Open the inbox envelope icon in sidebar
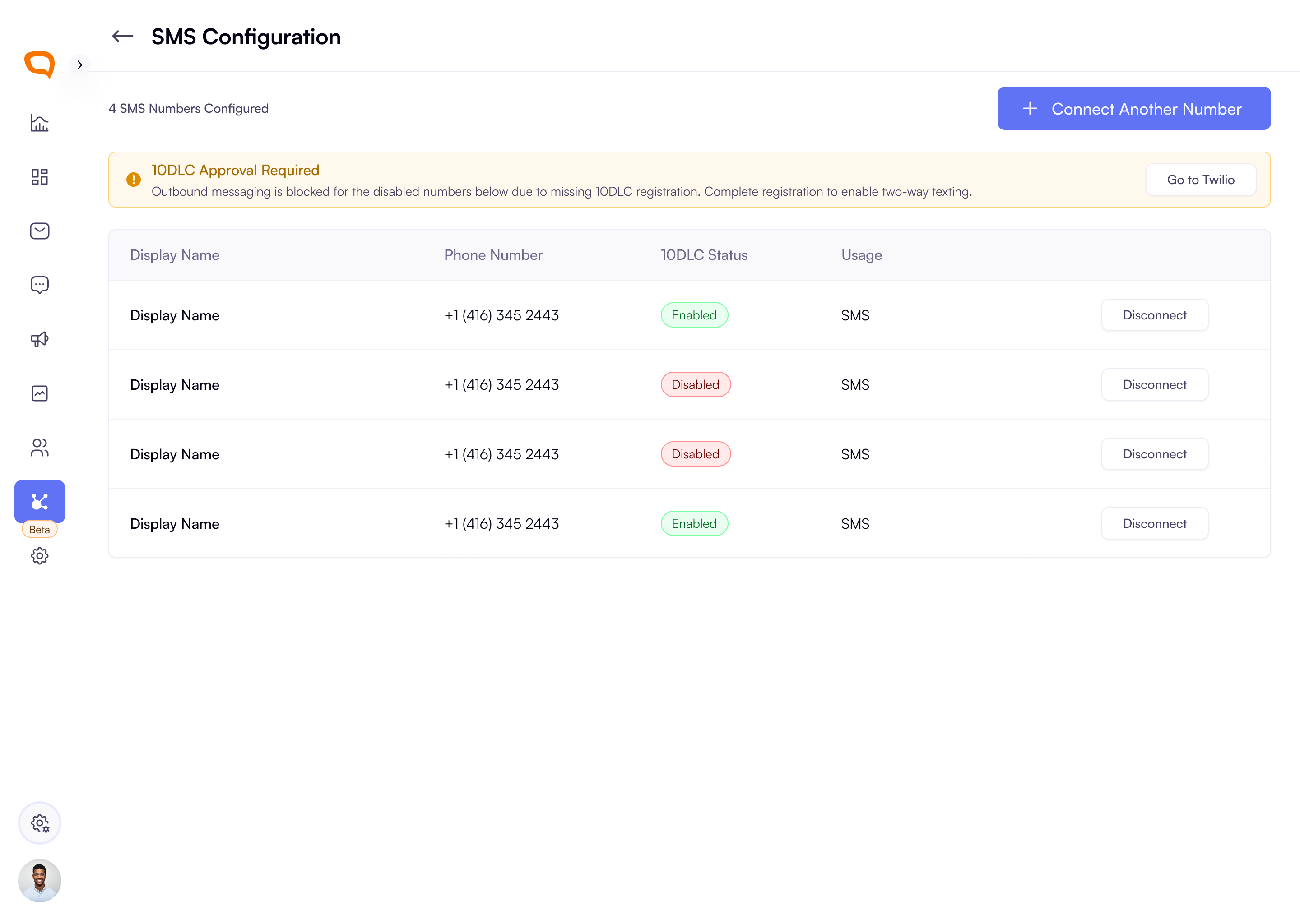 [x=39, y=231]
